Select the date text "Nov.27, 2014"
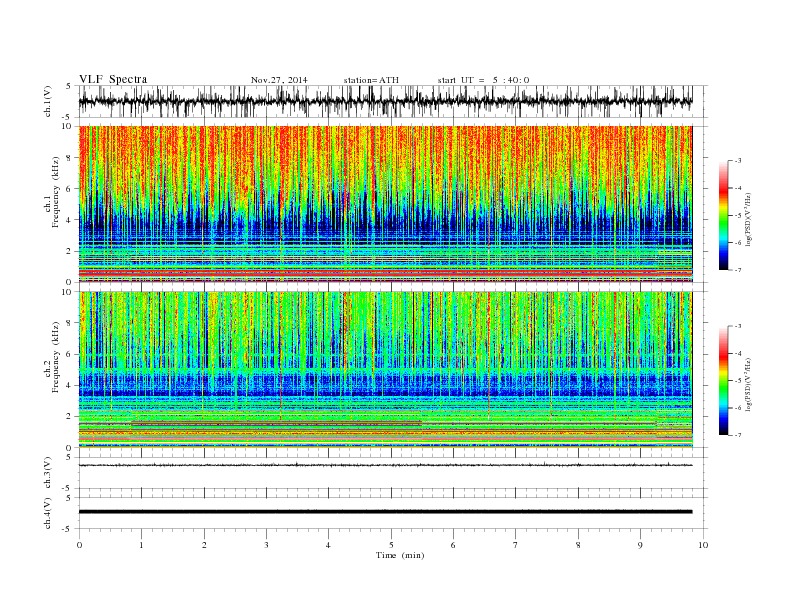The image size is (792, 612). (x=279, y=80)
